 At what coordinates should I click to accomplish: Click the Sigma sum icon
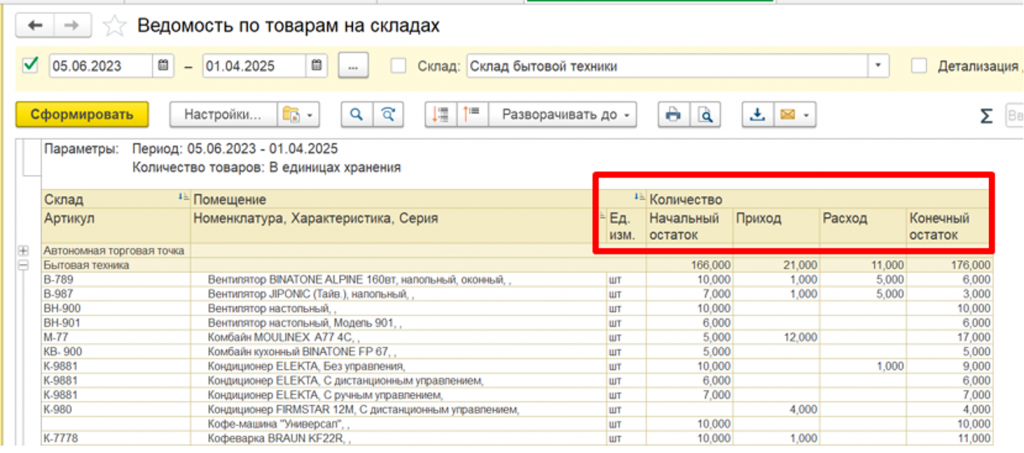tap(986, 116)
